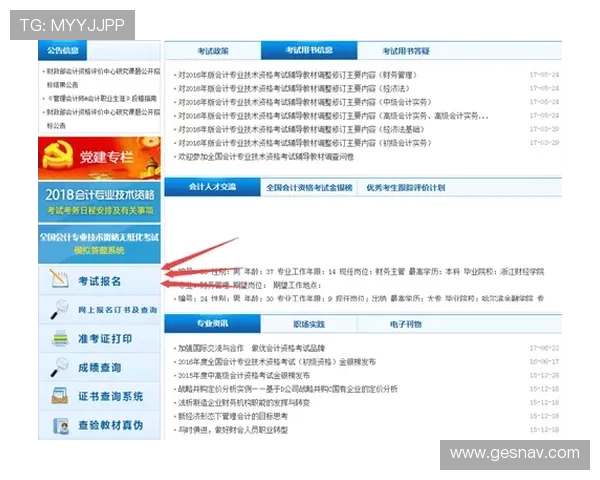The width and height of the screenshot is (600, 480).
Task: Click the ID card icon for 查验教材真伪
Action: coord(61,425)
